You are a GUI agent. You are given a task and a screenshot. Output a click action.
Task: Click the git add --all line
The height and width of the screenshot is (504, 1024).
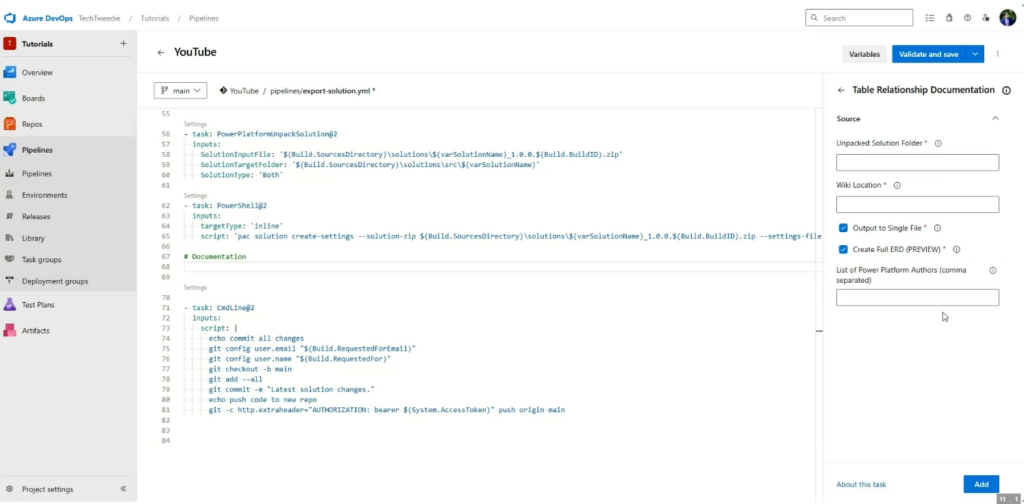pos(235,379)
